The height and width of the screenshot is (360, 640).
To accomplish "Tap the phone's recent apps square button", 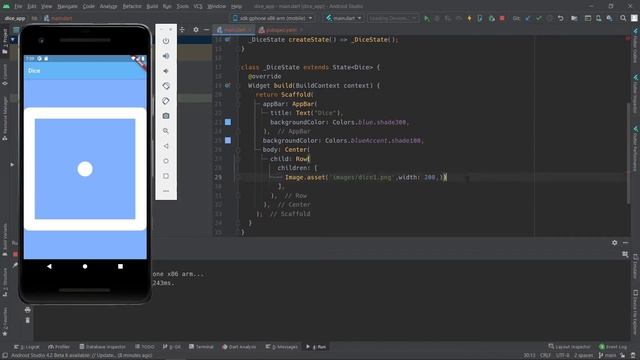I will 120,266.
